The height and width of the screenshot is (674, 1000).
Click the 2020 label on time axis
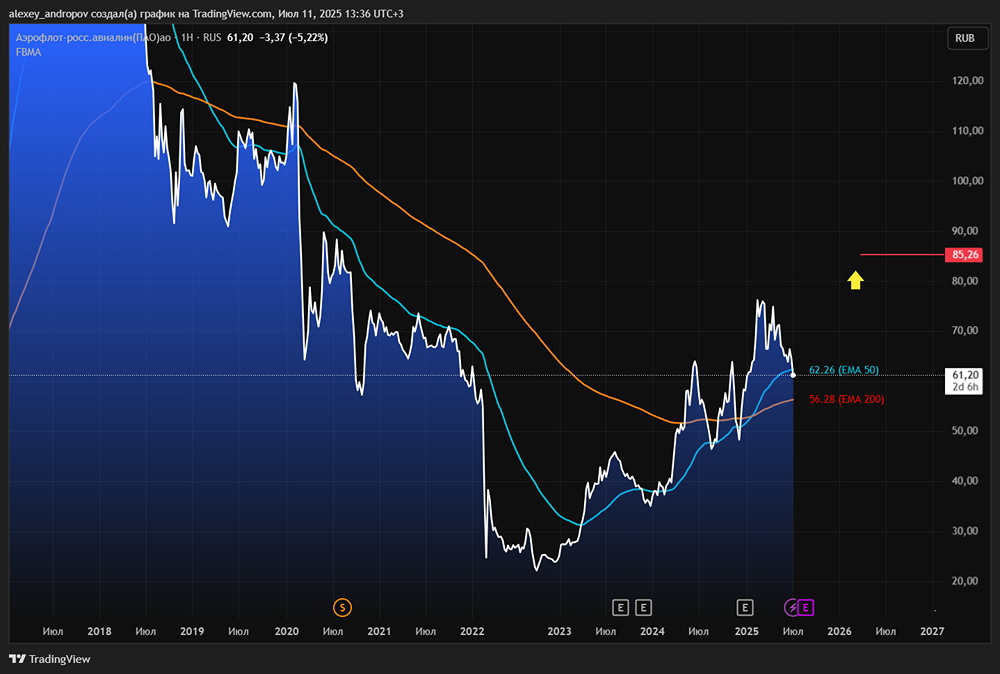(286, 631)
